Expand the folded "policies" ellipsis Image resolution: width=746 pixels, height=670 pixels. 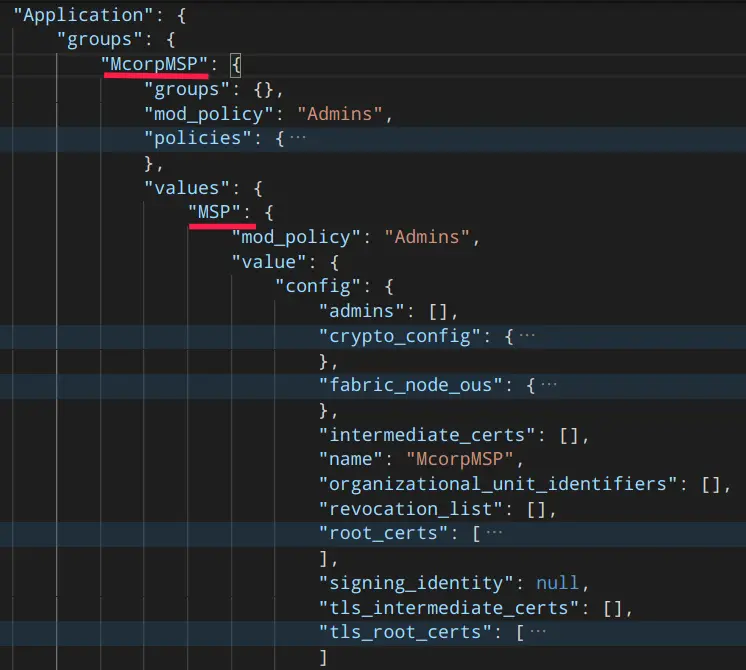(x=298, y=138)
